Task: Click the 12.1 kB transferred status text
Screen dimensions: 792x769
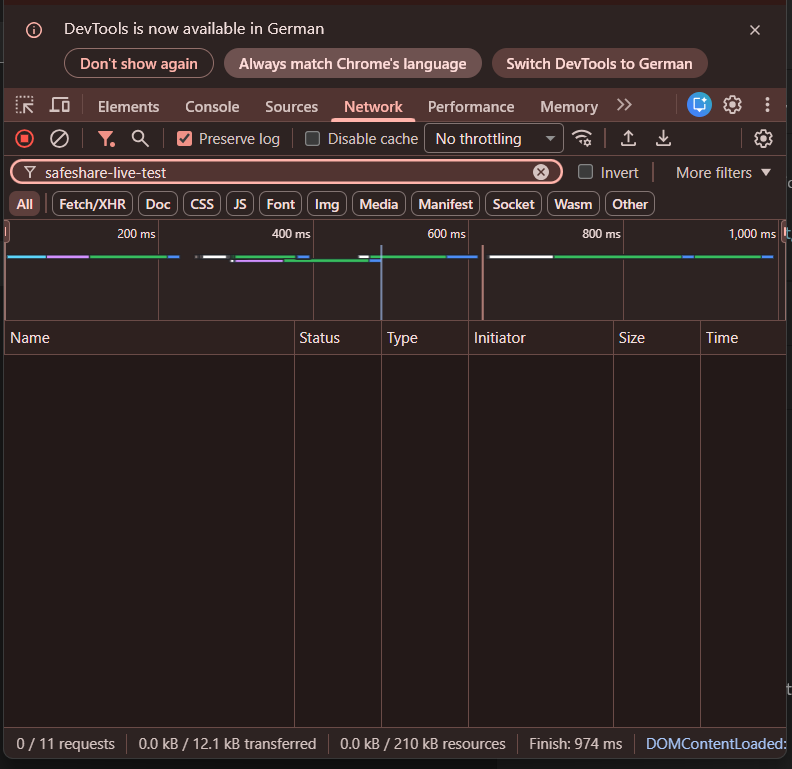Action: coord(227,744)
